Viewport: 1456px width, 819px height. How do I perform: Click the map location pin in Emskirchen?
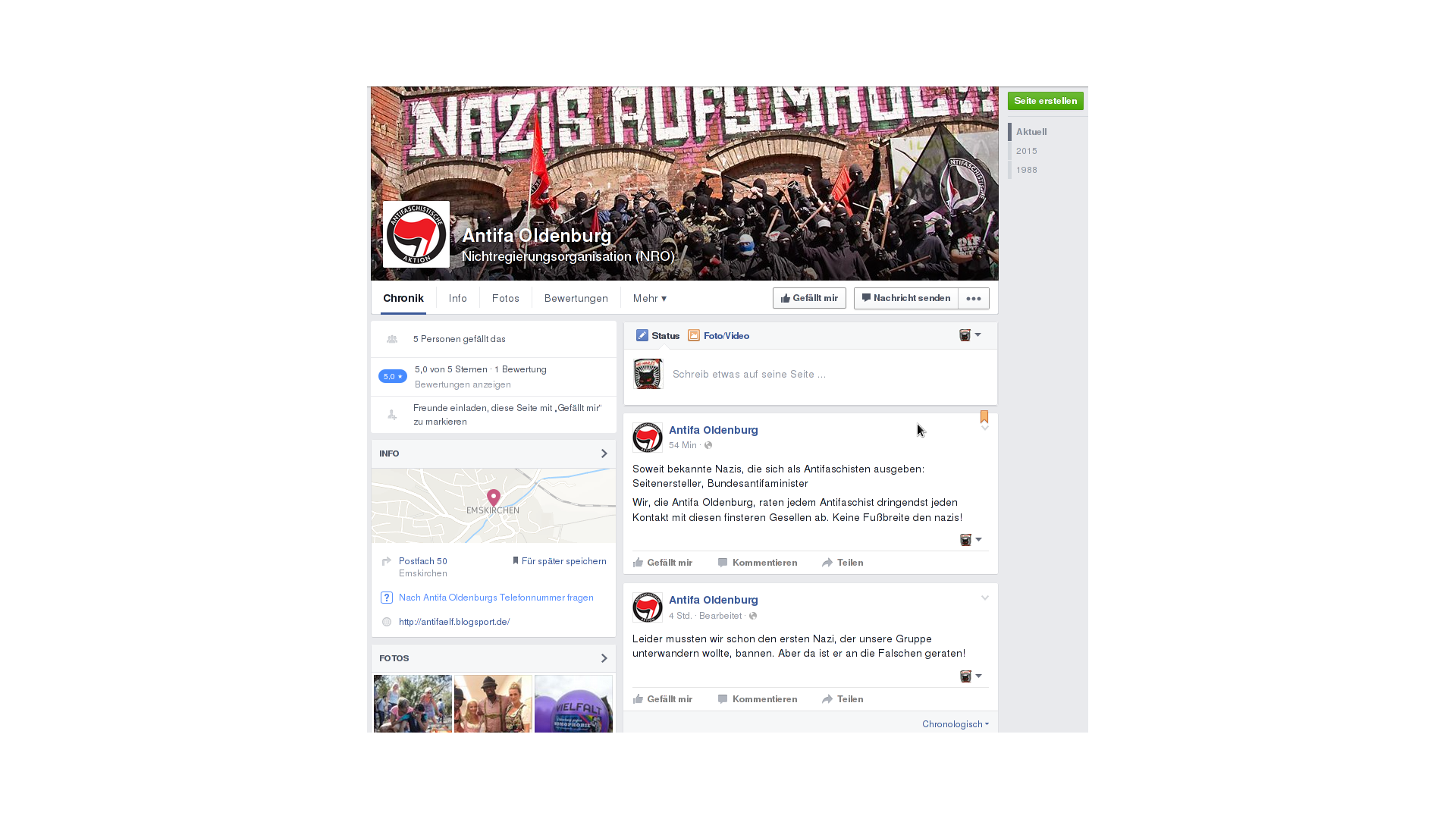coord(494,497)
